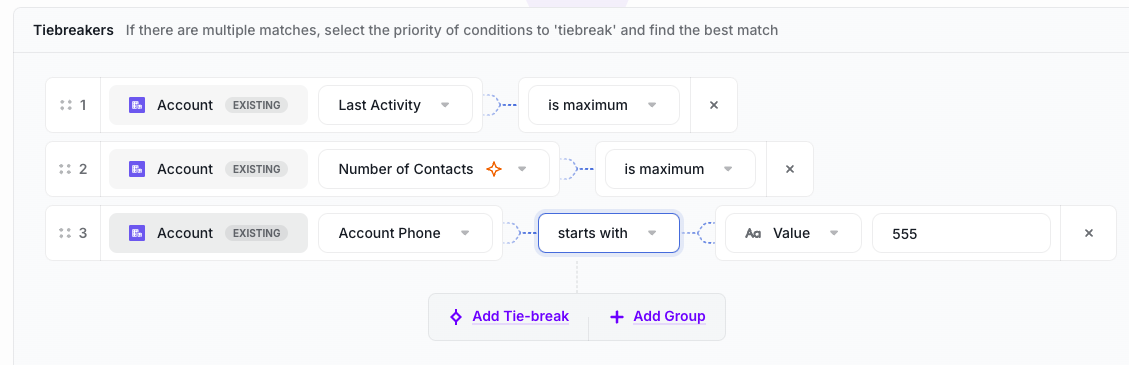Click Add Group button
Viewport: 1129px width, 365px height.
(657, 317)
